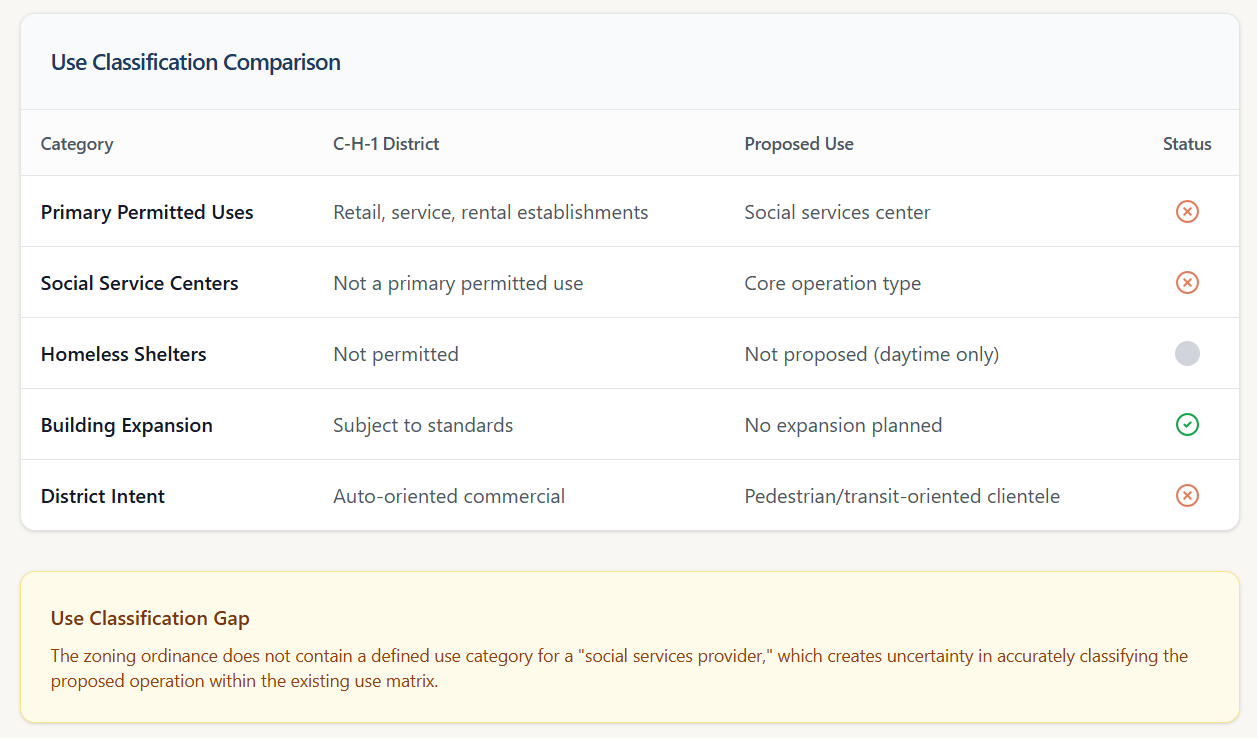Select the Primary Permitted Uses row label
The width and height of the screenshot is (1257, 738).
(x=147, y=212)
